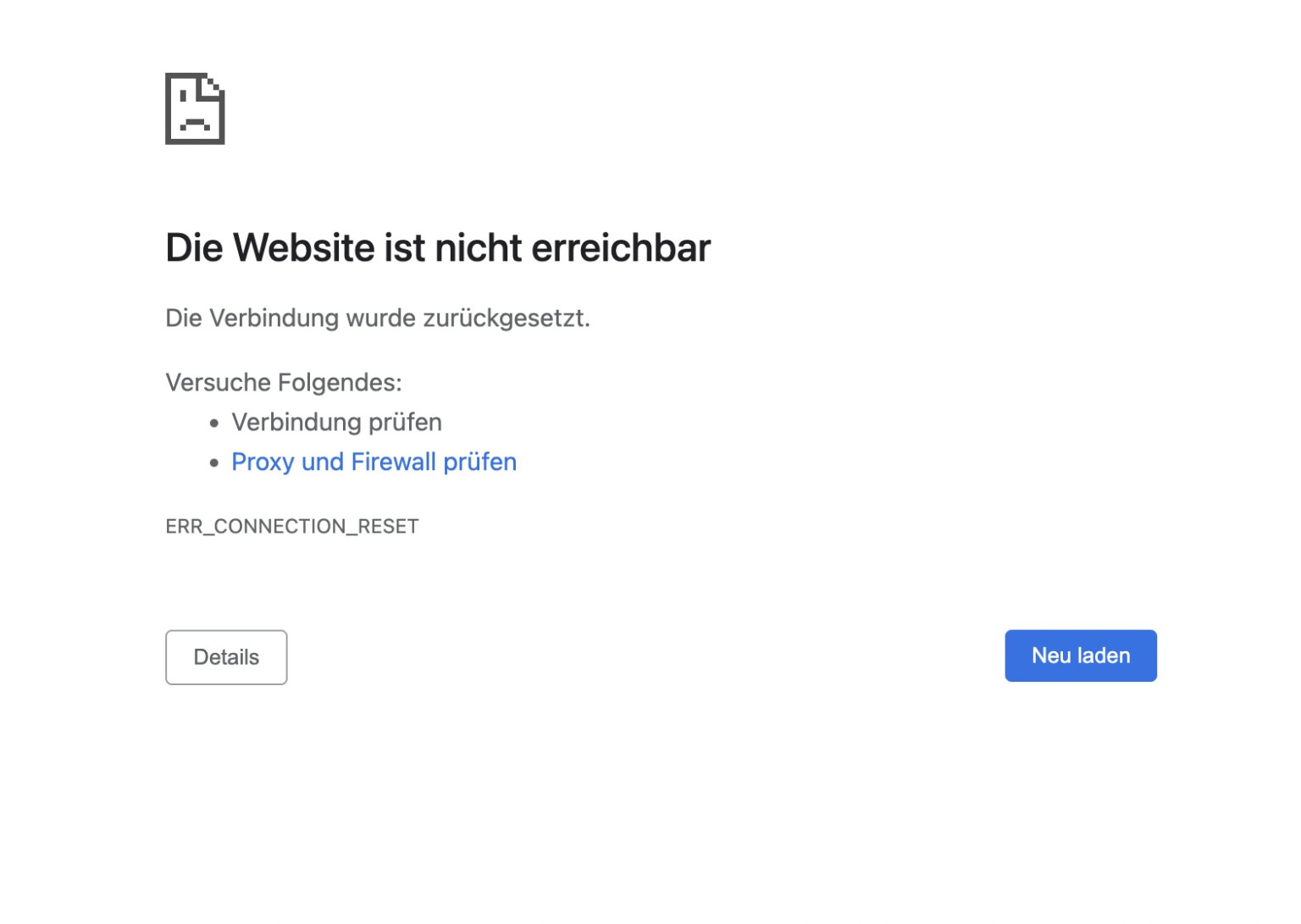
Task: Click the Verbindung prüfen suggestion
Action: click(336, 422)
